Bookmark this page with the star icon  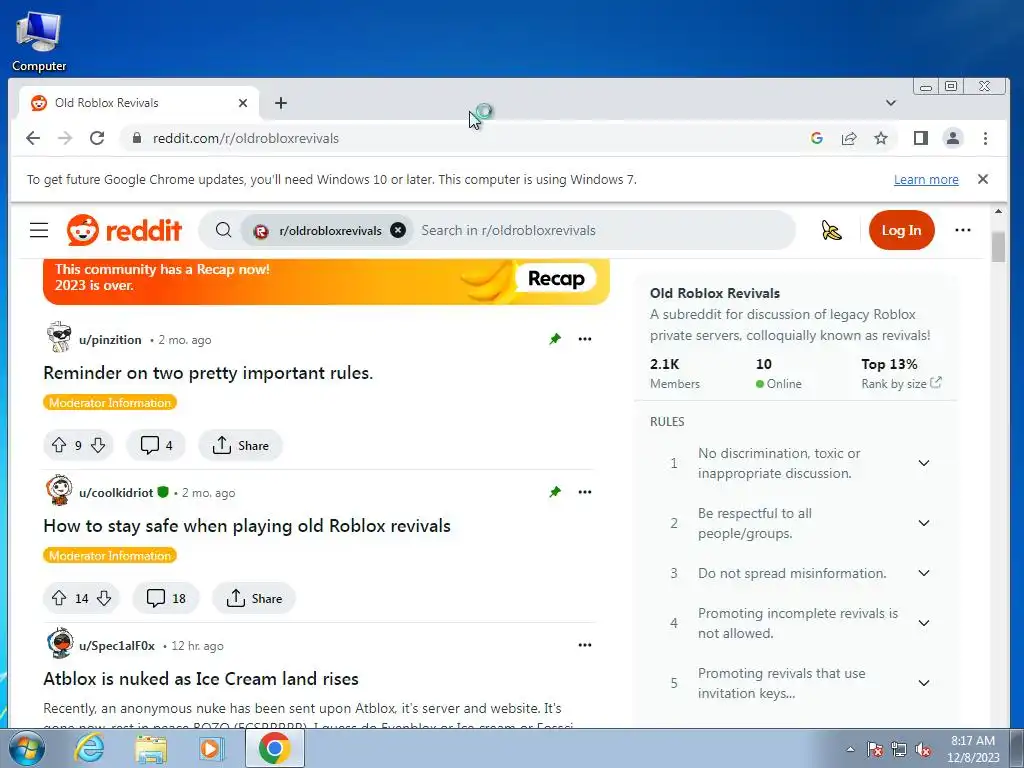pyautogui.click(x=881, y=138)
